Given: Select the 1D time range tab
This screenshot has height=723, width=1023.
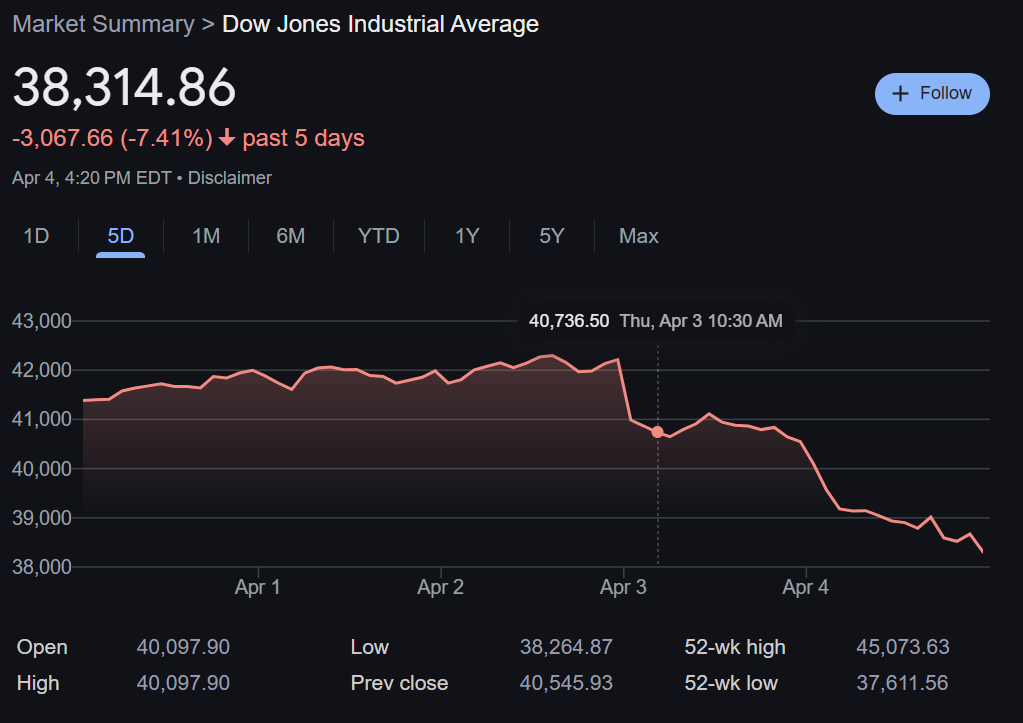Looking at the screenshot, I should point(36,236).
